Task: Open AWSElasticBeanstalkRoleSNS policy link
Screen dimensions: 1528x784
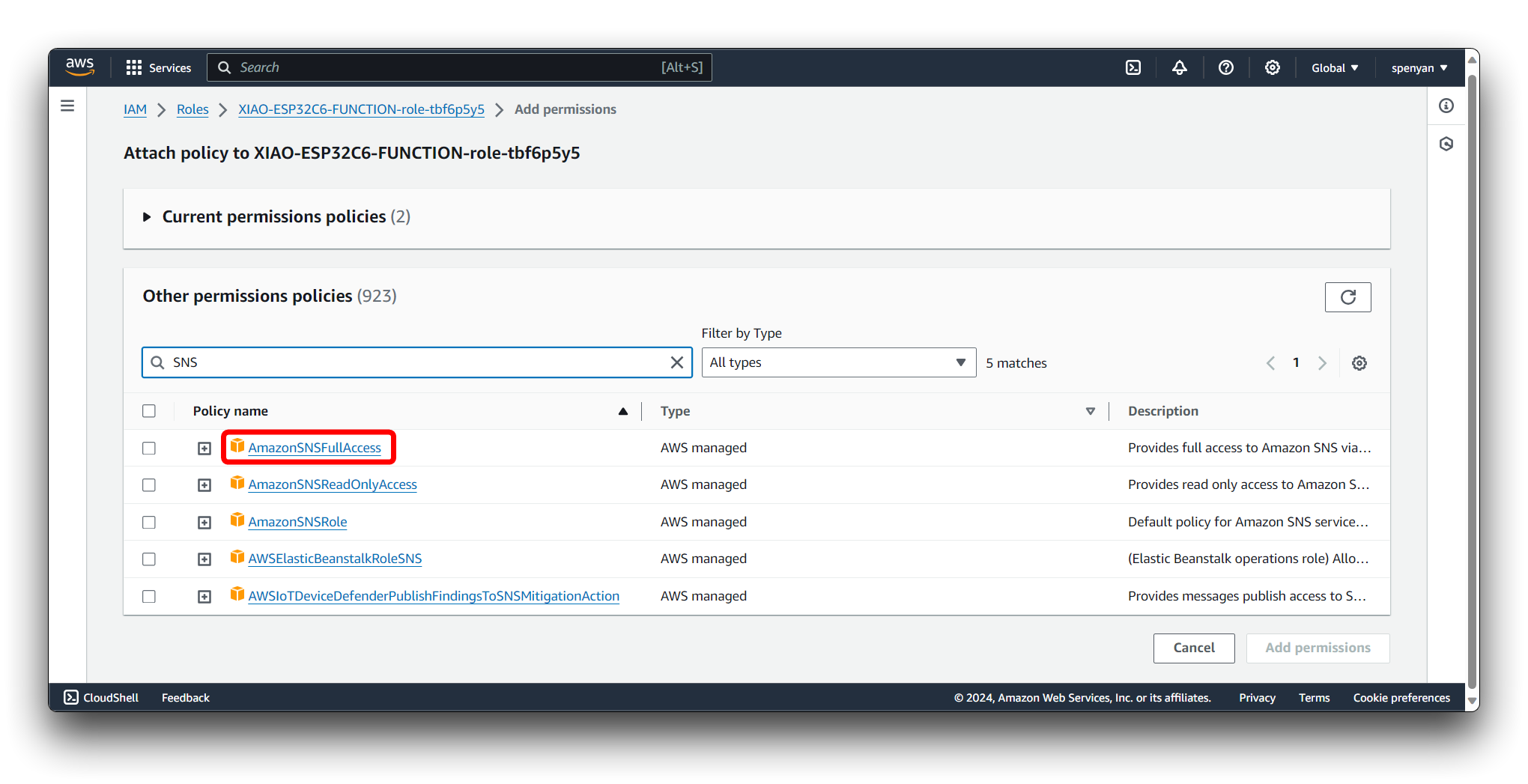Action: pyautogui.click(x=335, y=559)
